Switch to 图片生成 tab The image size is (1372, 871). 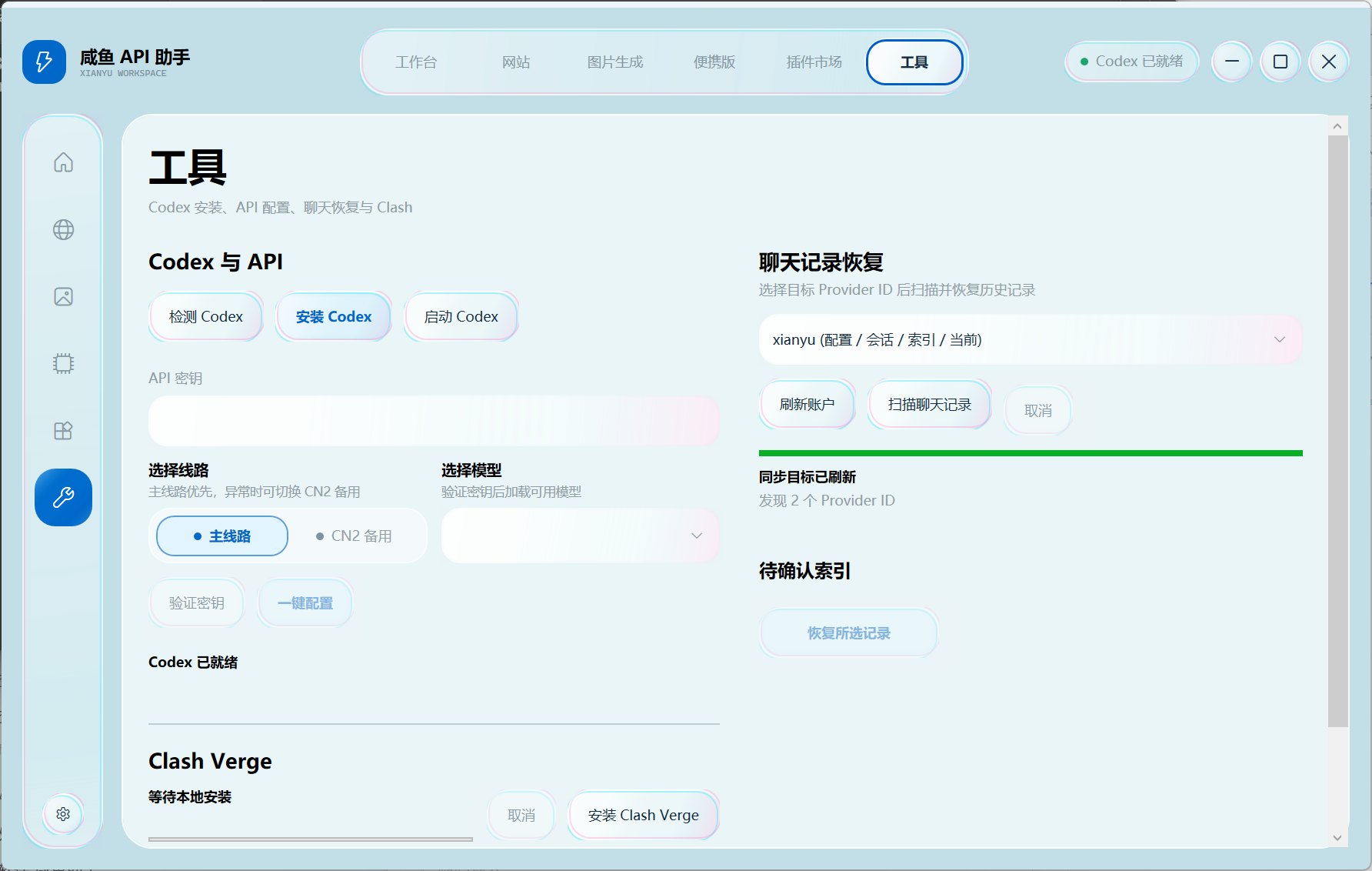tap(615, 62)
